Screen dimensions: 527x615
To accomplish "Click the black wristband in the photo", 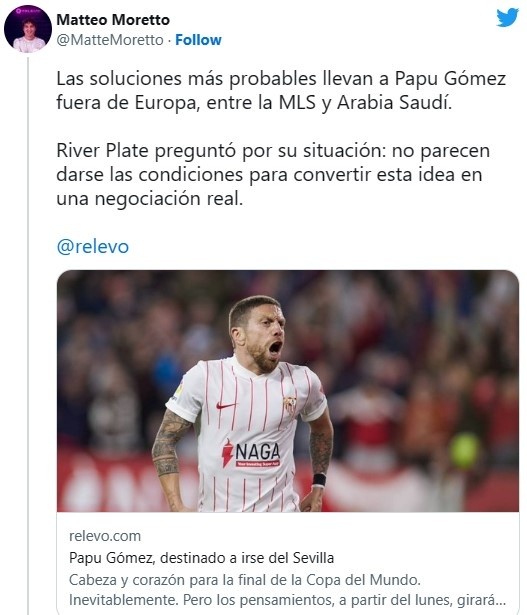I will point(319,480).
